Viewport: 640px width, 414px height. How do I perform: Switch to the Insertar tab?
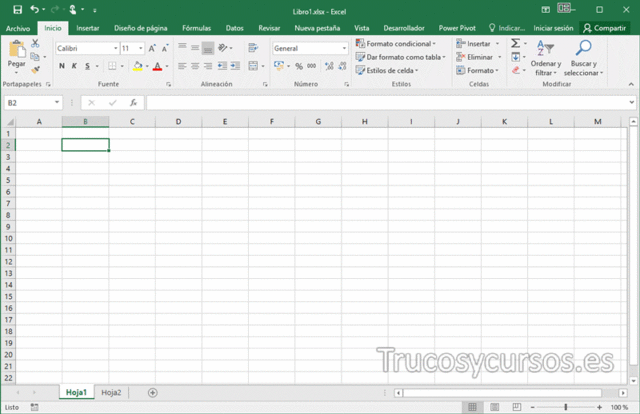click(x=88, y=28)
